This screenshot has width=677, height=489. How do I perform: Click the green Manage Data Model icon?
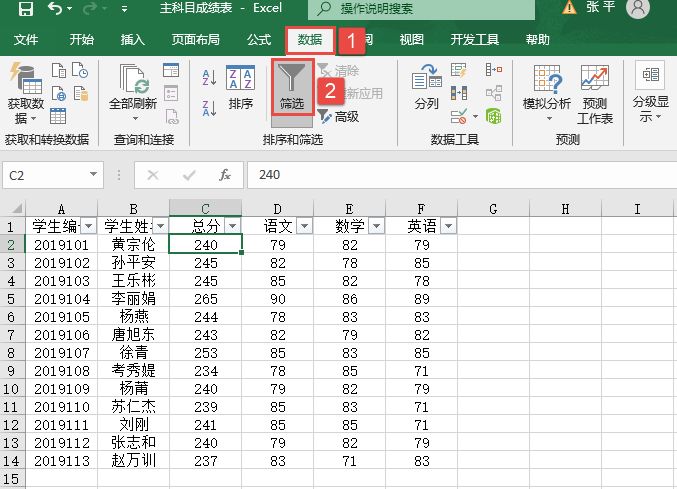point(494,116)
